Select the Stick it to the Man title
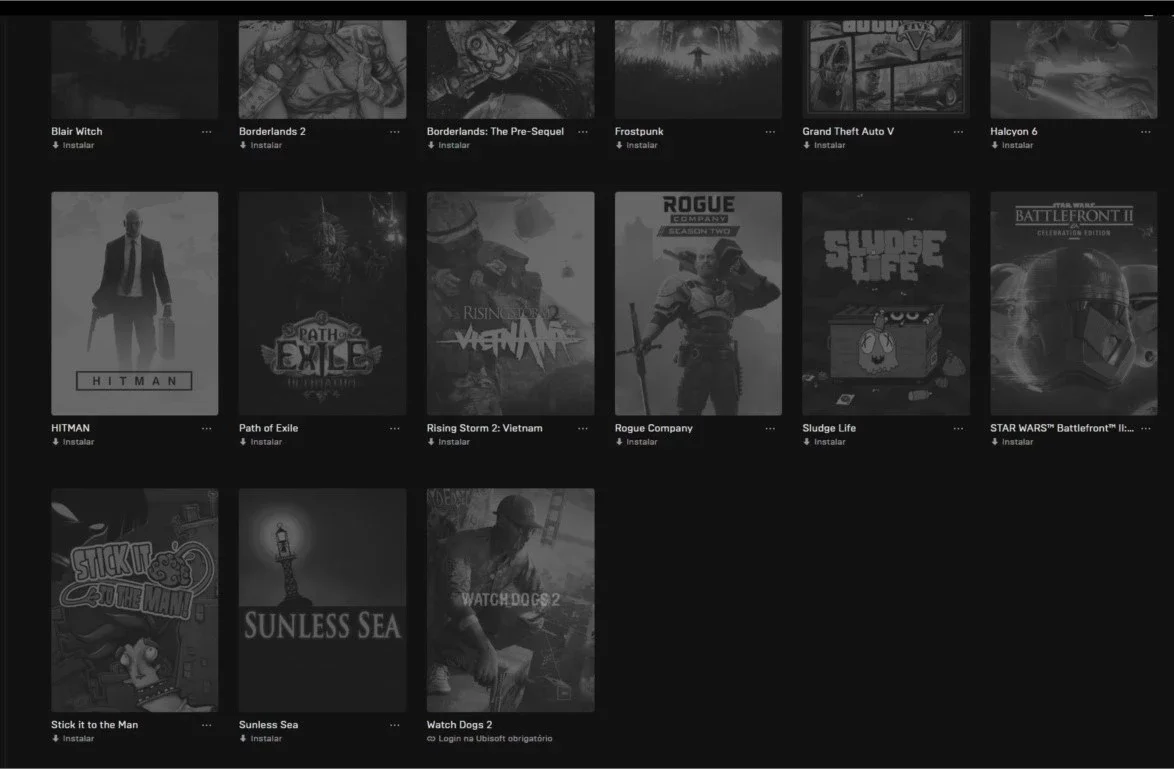Screen dimensions: 1174x769 [x=94, y=725]
